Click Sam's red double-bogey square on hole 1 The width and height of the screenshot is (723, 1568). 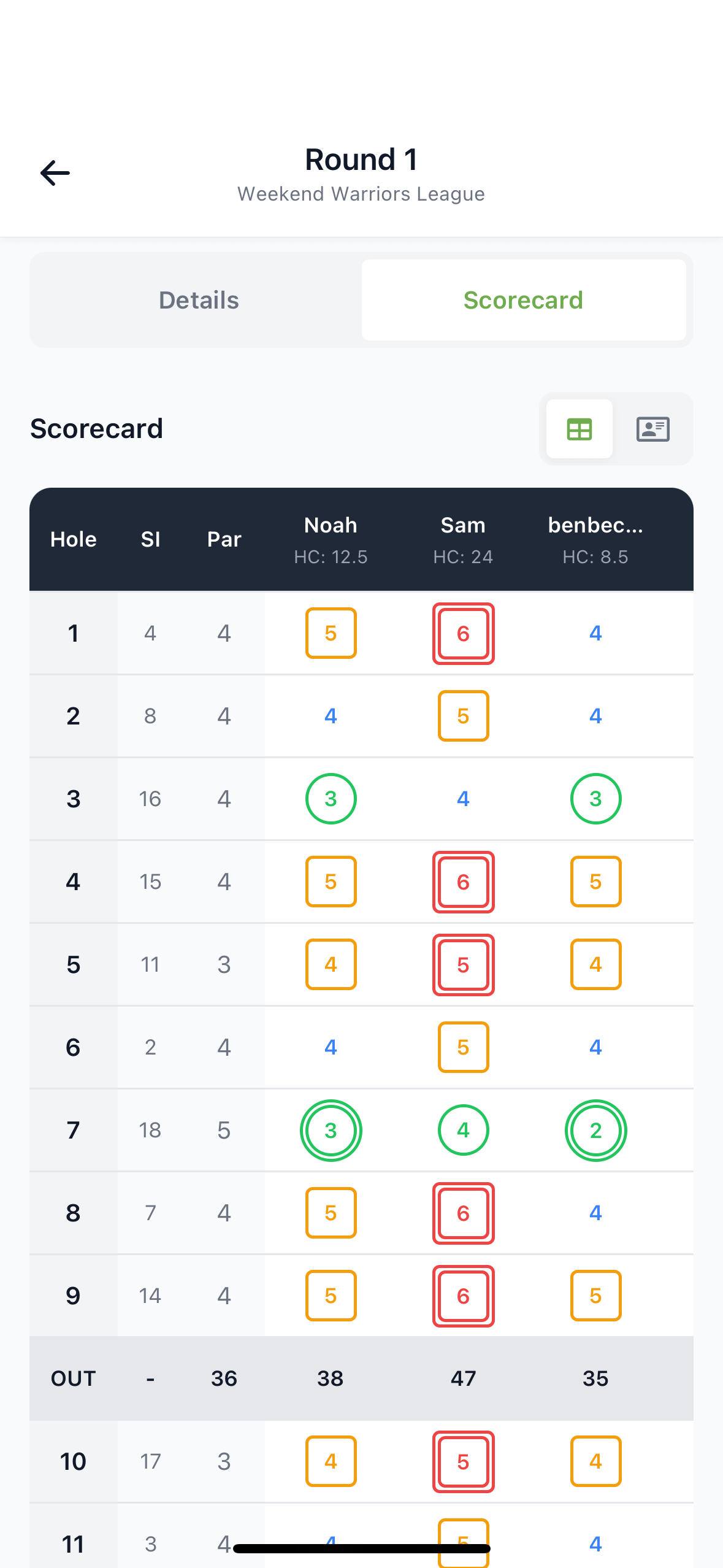click(x=463, y=634)
